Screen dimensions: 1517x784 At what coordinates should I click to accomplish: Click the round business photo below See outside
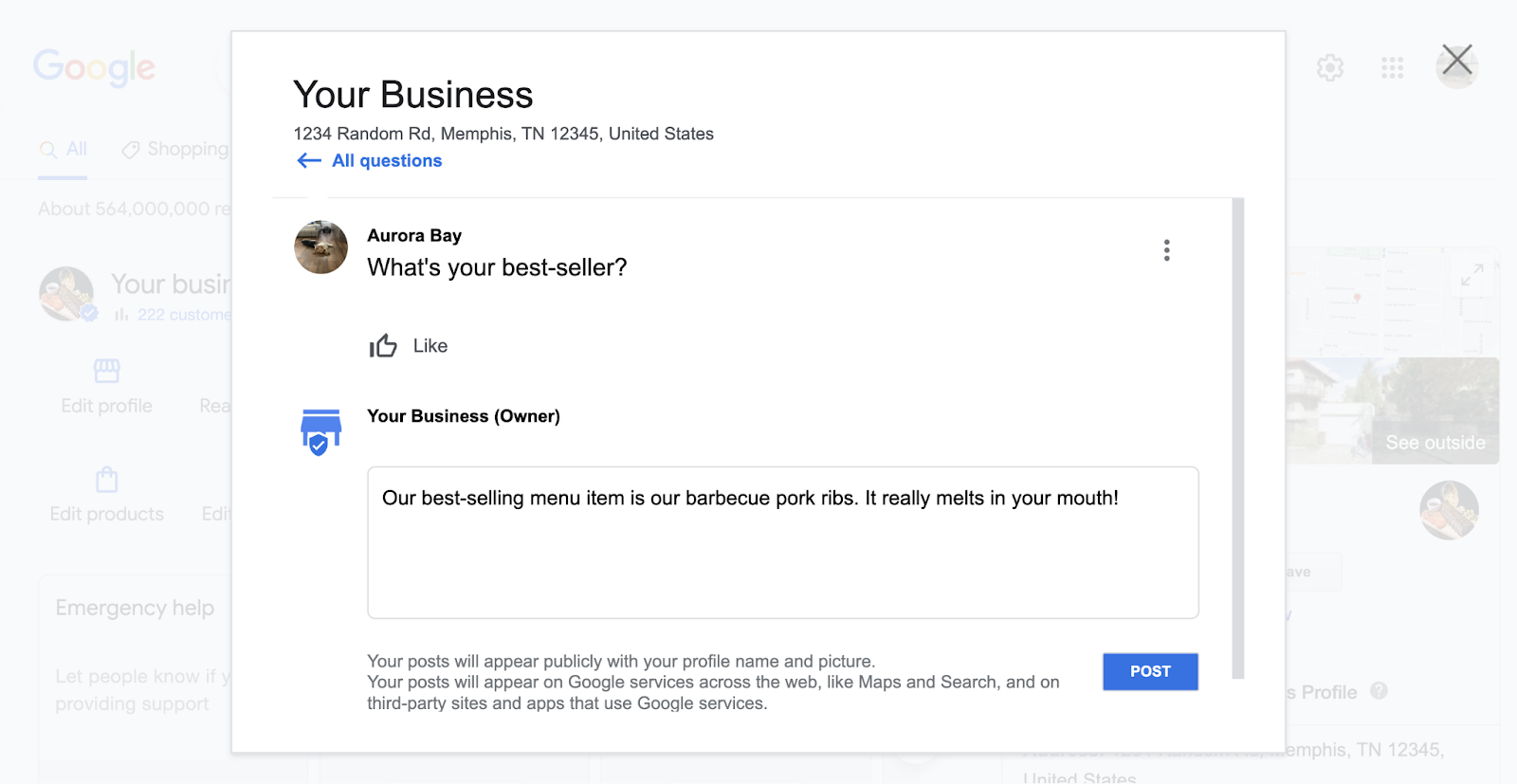tap(1449, 510)
